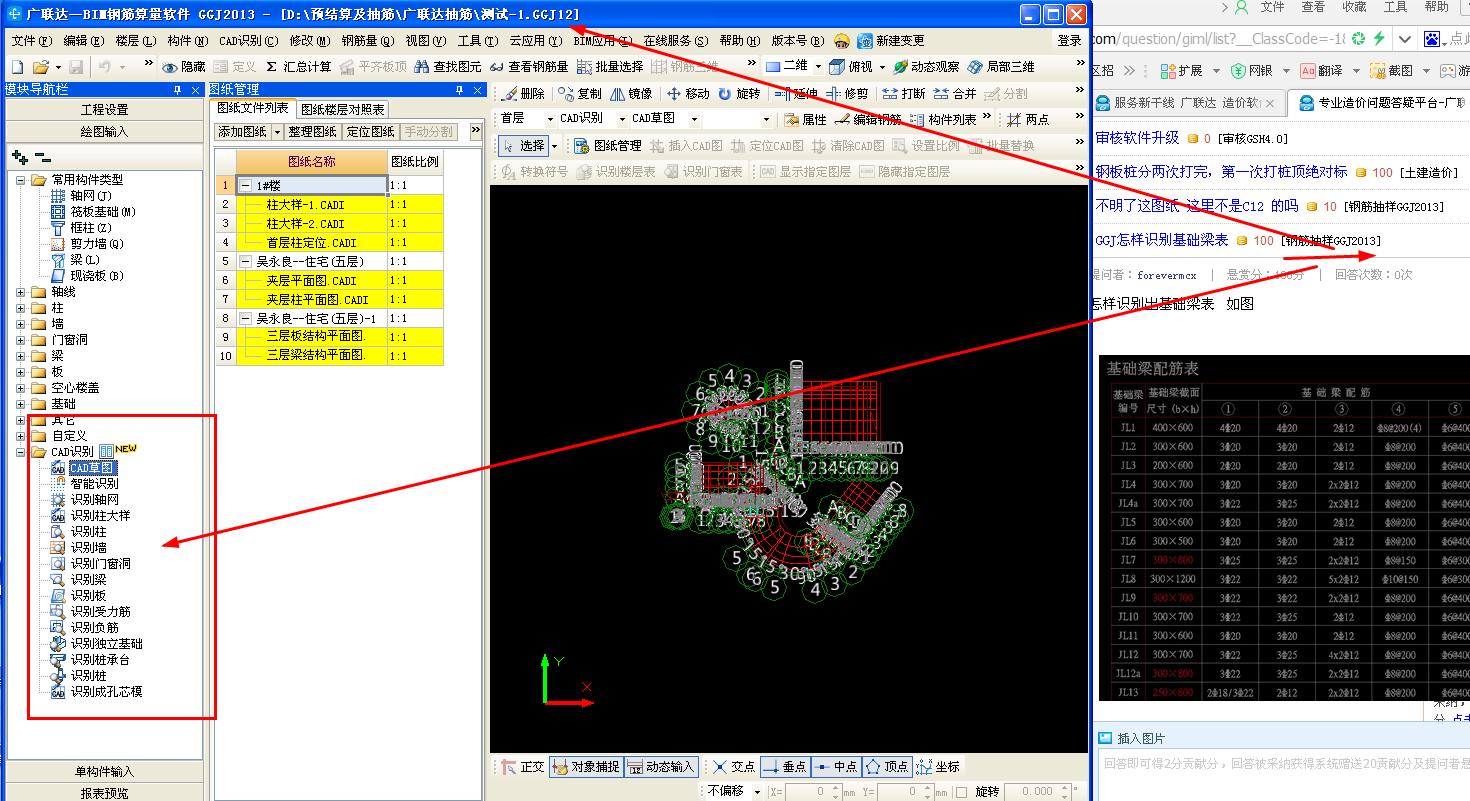Click collapse-all minus icon in navigation panel
The image size is (1470, 801).
(42, 157)
